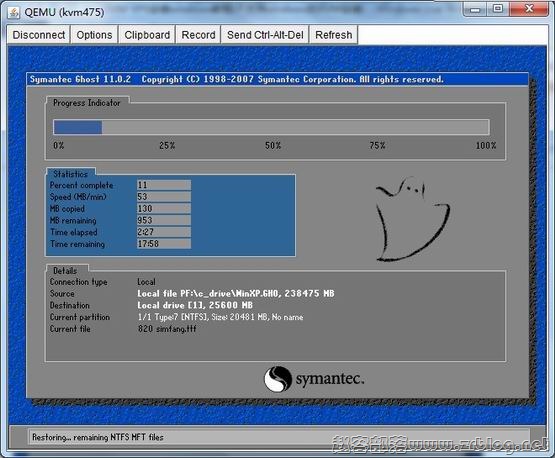
Task: Select the Time remaining value 17:58
Action: tap(164, 244)
